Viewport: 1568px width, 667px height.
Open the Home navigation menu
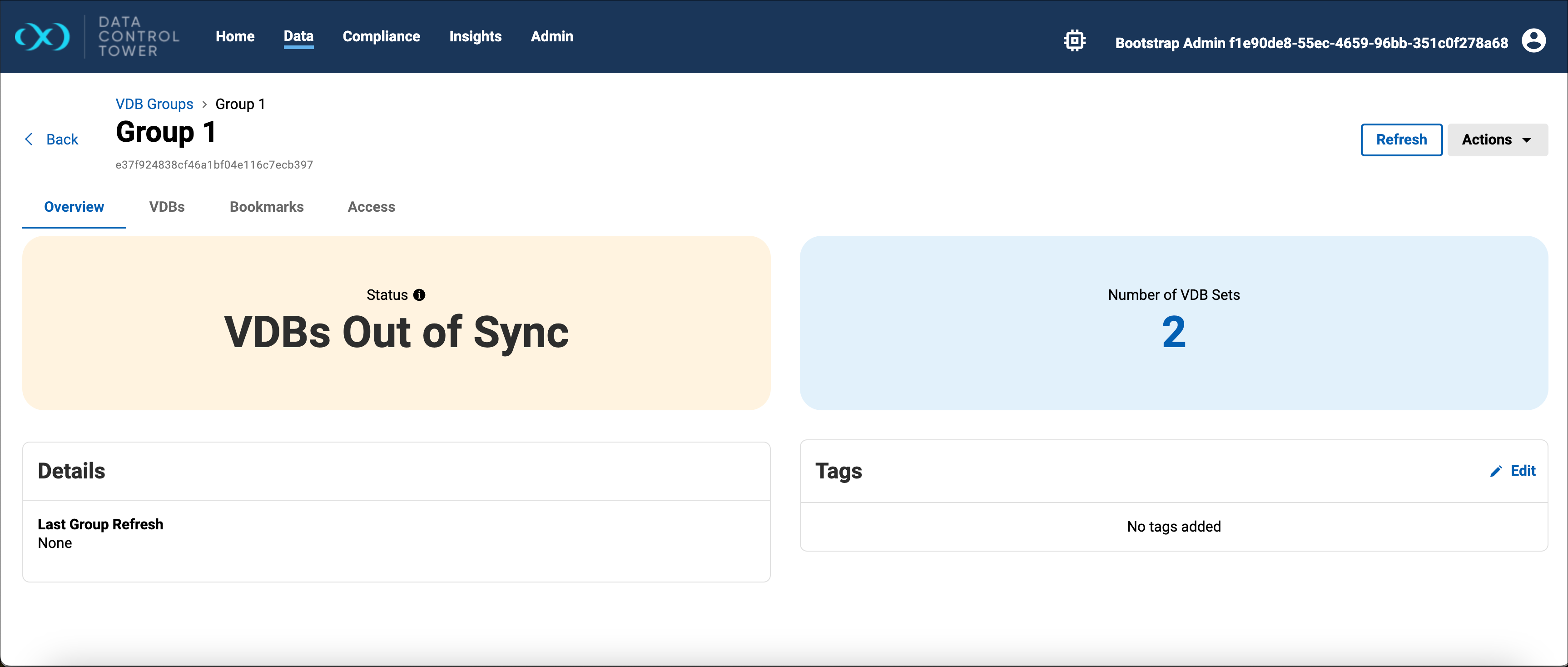coord(235,36)
